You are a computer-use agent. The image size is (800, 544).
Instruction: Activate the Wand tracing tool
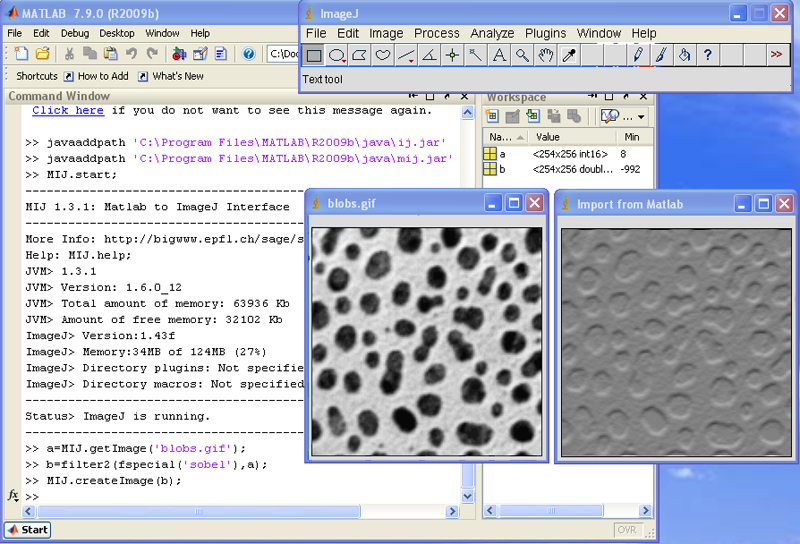click(x=475, y=56)
